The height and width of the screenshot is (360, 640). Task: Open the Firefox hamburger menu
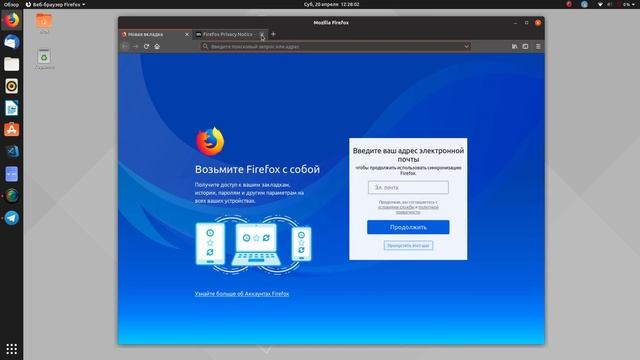click(538, 47)
